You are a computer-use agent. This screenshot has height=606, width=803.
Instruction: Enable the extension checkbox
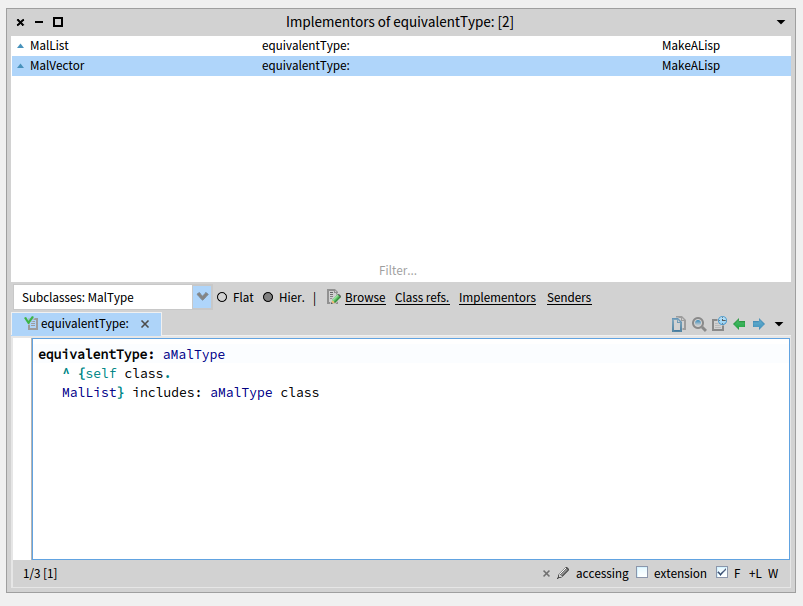click(642, 573)
